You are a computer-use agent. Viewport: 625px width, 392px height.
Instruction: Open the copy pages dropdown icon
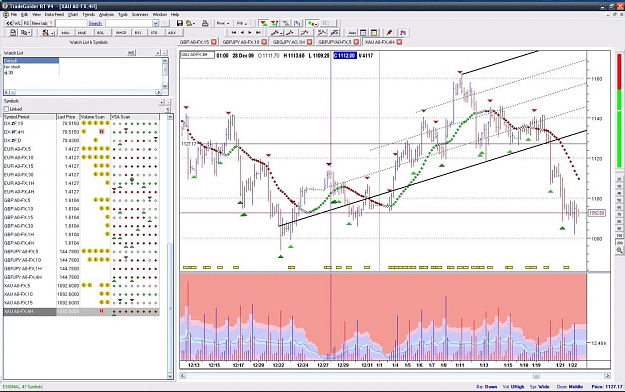coord(26,33)
